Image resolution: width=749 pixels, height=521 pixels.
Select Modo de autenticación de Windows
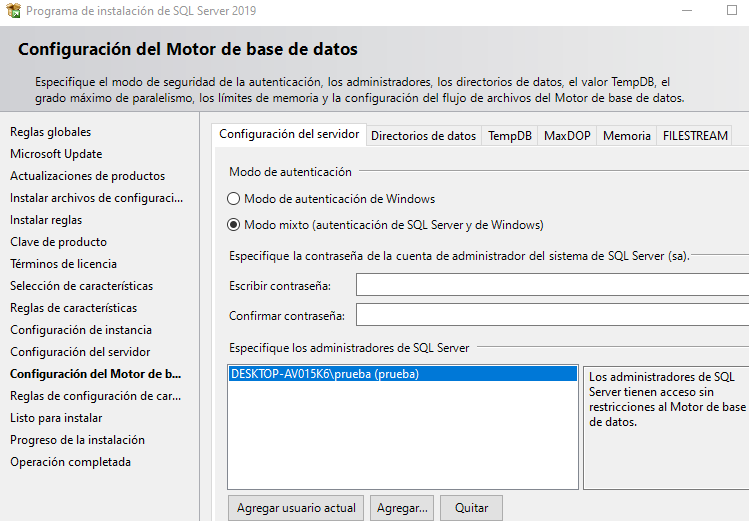pyautogui.click(x=234, y=199)
